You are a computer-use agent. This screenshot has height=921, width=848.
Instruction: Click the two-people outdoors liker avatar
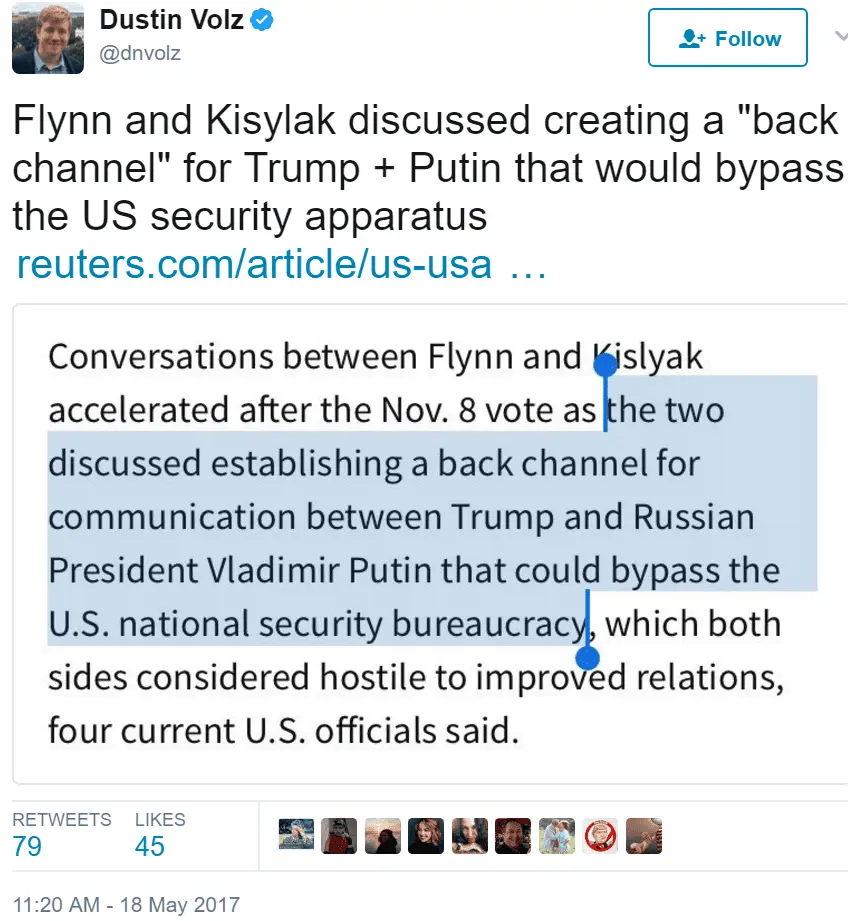(x=557, y=836)
